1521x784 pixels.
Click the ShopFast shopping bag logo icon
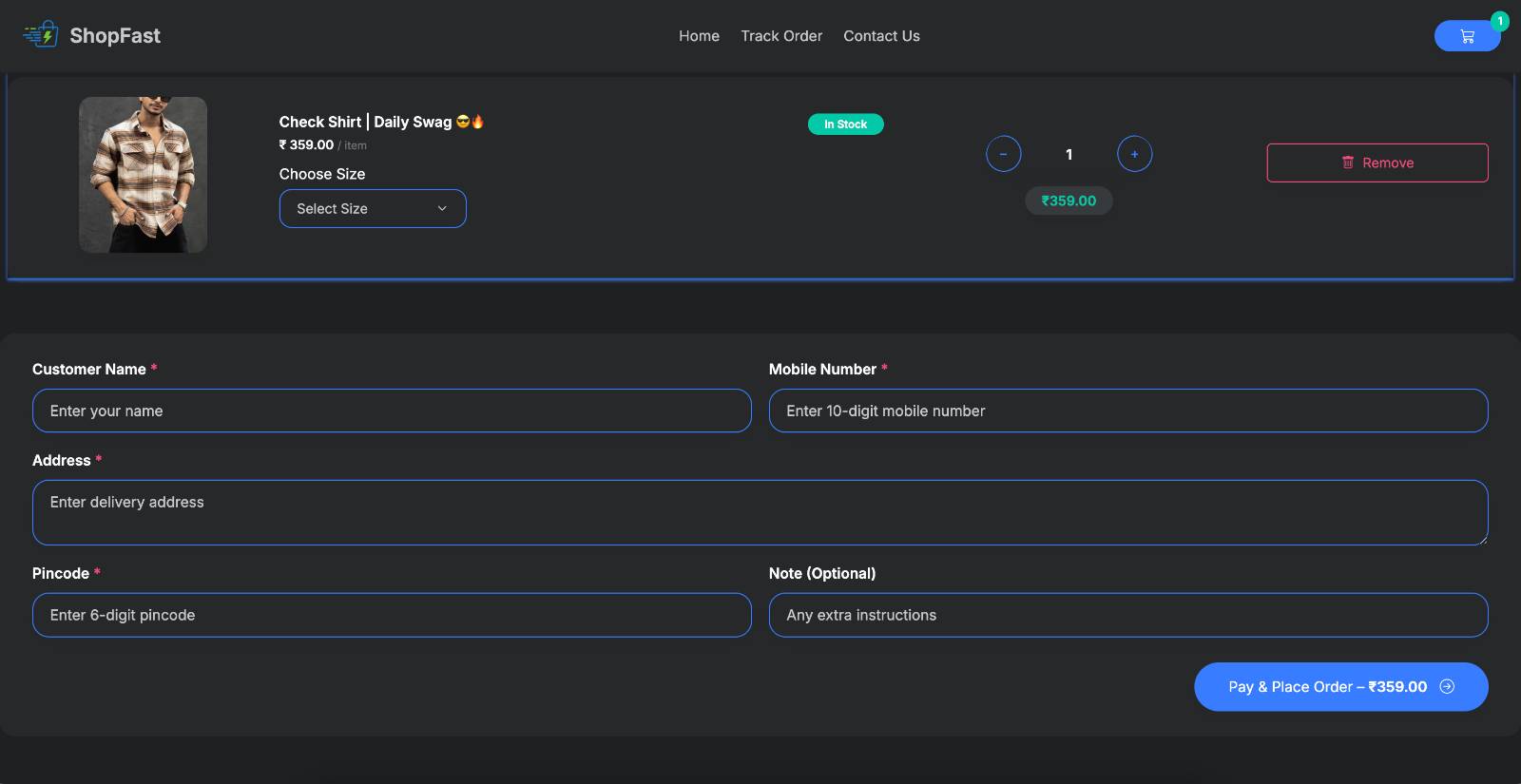click(x=41, y=35)
